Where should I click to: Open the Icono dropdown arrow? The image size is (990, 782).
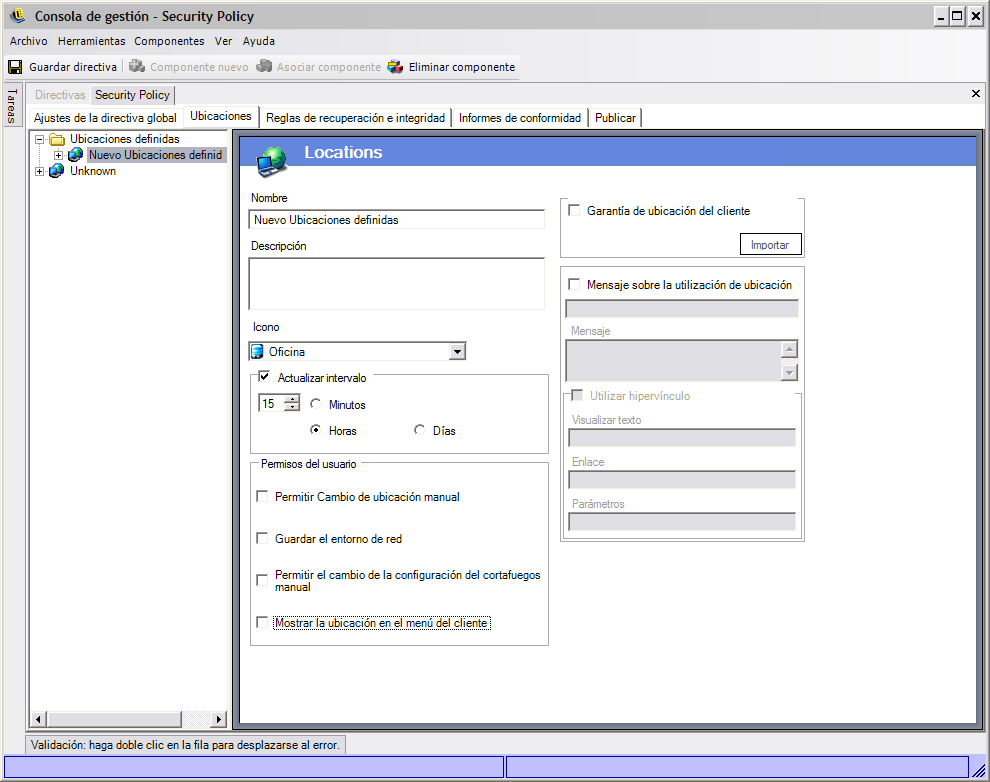458,352
